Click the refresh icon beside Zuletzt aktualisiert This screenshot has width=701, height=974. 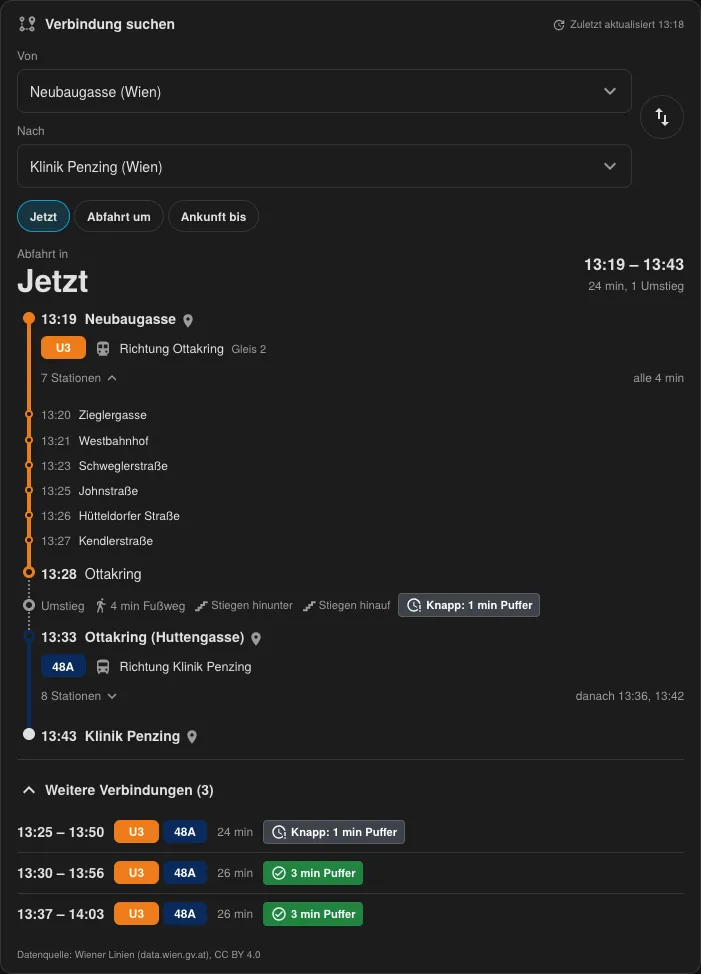point(559,25)
